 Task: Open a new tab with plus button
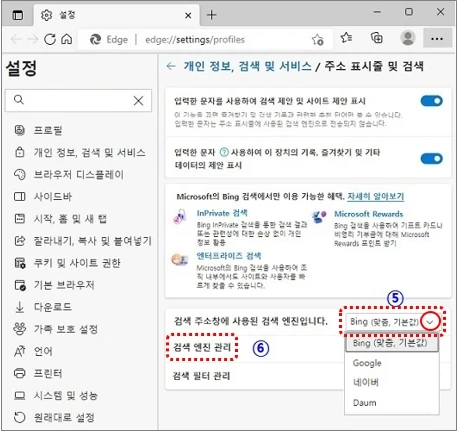pos(211,15)
